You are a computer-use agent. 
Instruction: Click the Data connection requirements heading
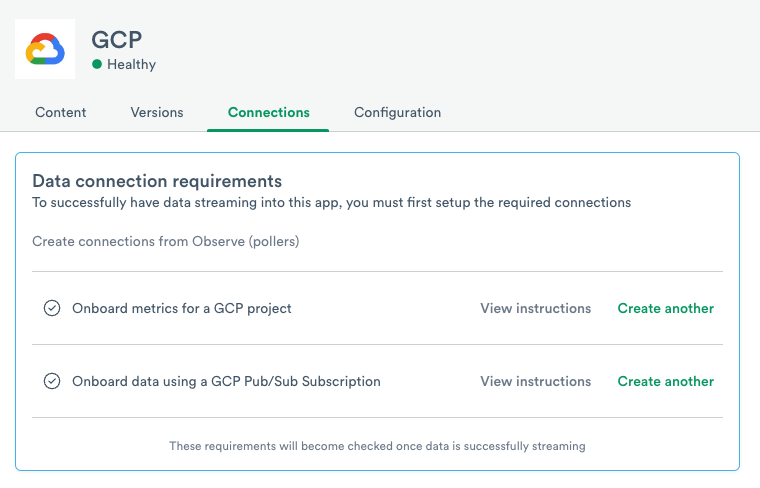[157, 181]
